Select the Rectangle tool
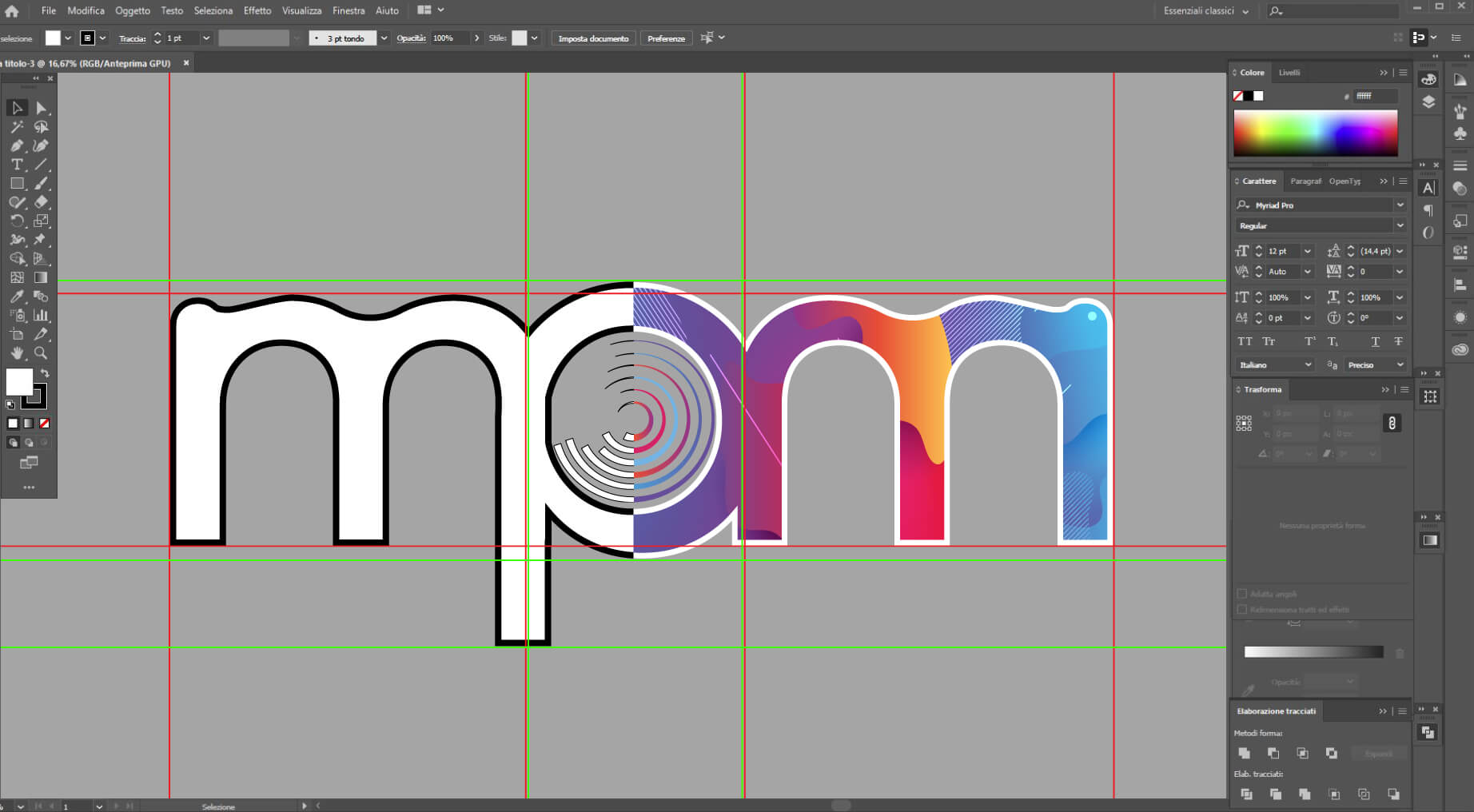Viewport: 1474px width, 812px height. point(17,184)
